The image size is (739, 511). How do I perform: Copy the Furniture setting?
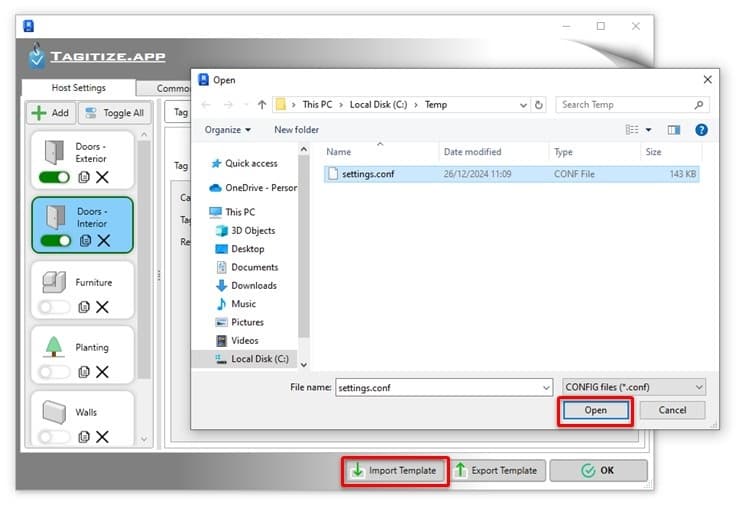click(84, 307)
